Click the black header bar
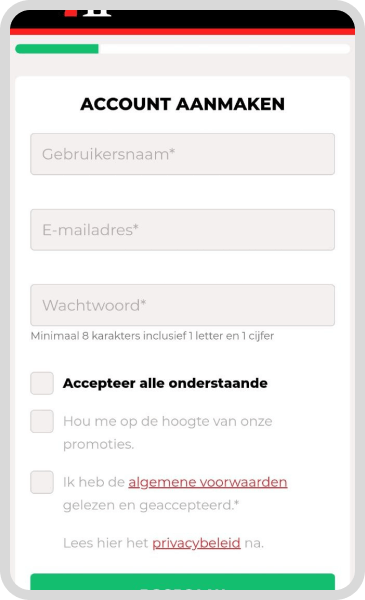 click(182, 19)
